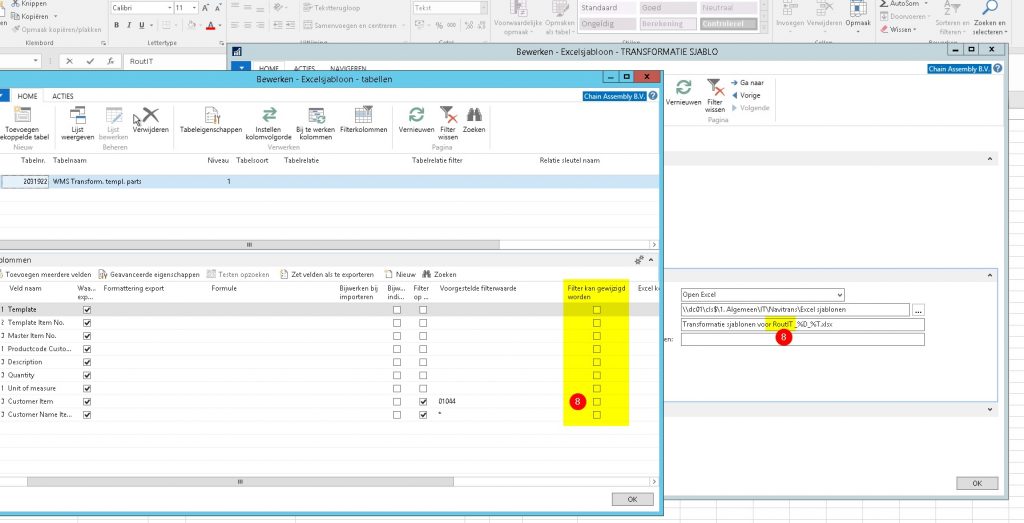Open the Tekst number format dropdown
The width and height of the screenshot is (1024, 523).
point(484,8)
